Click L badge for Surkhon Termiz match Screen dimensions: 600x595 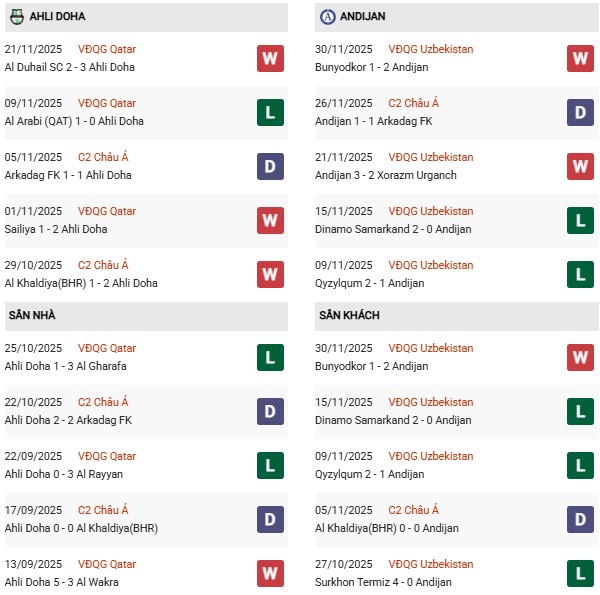580,573
